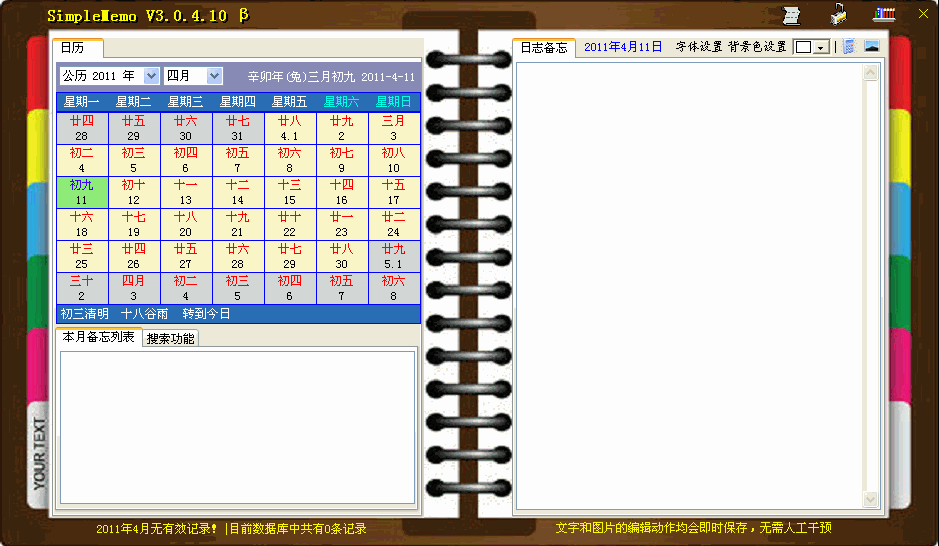Click the memo date 2011年4月11日
This screenshot has height=546, width=939.
623,47
